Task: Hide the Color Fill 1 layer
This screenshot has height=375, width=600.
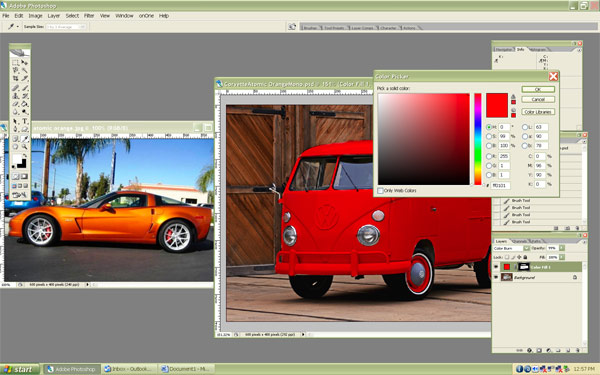Action: click(496, 267)
